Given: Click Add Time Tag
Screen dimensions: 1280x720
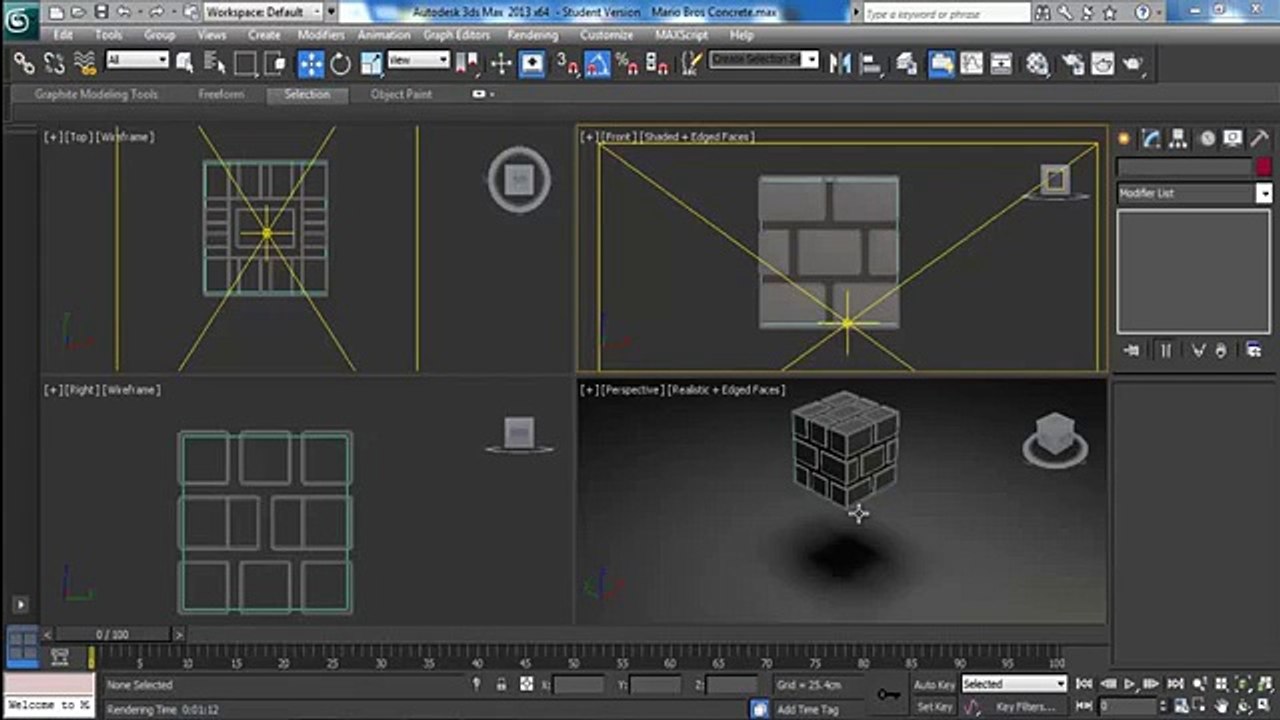Looking at the screenshot, I should [808, 709].
